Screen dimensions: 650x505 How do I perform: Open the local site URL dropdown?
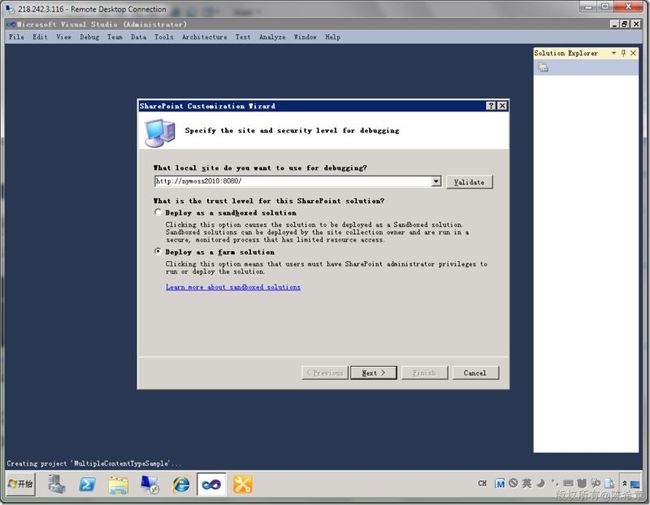[x=436, y=181]
